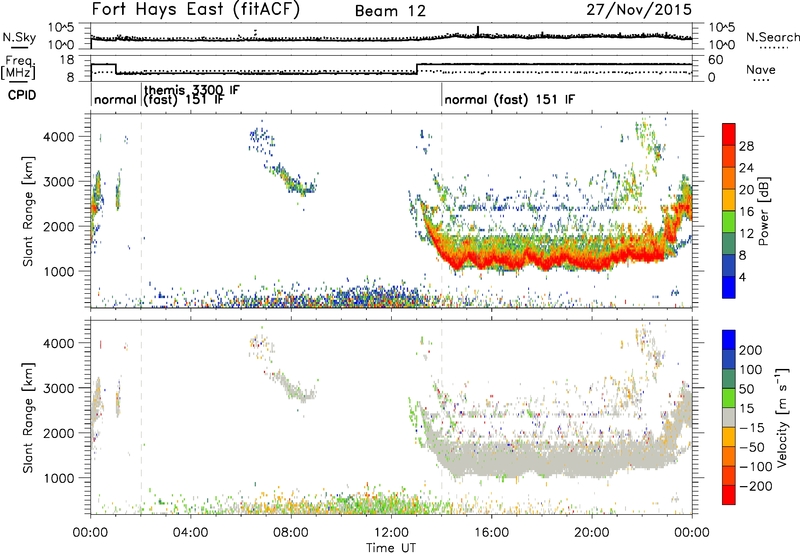Click the 20 label on power colorbar

tap(746, 190)
